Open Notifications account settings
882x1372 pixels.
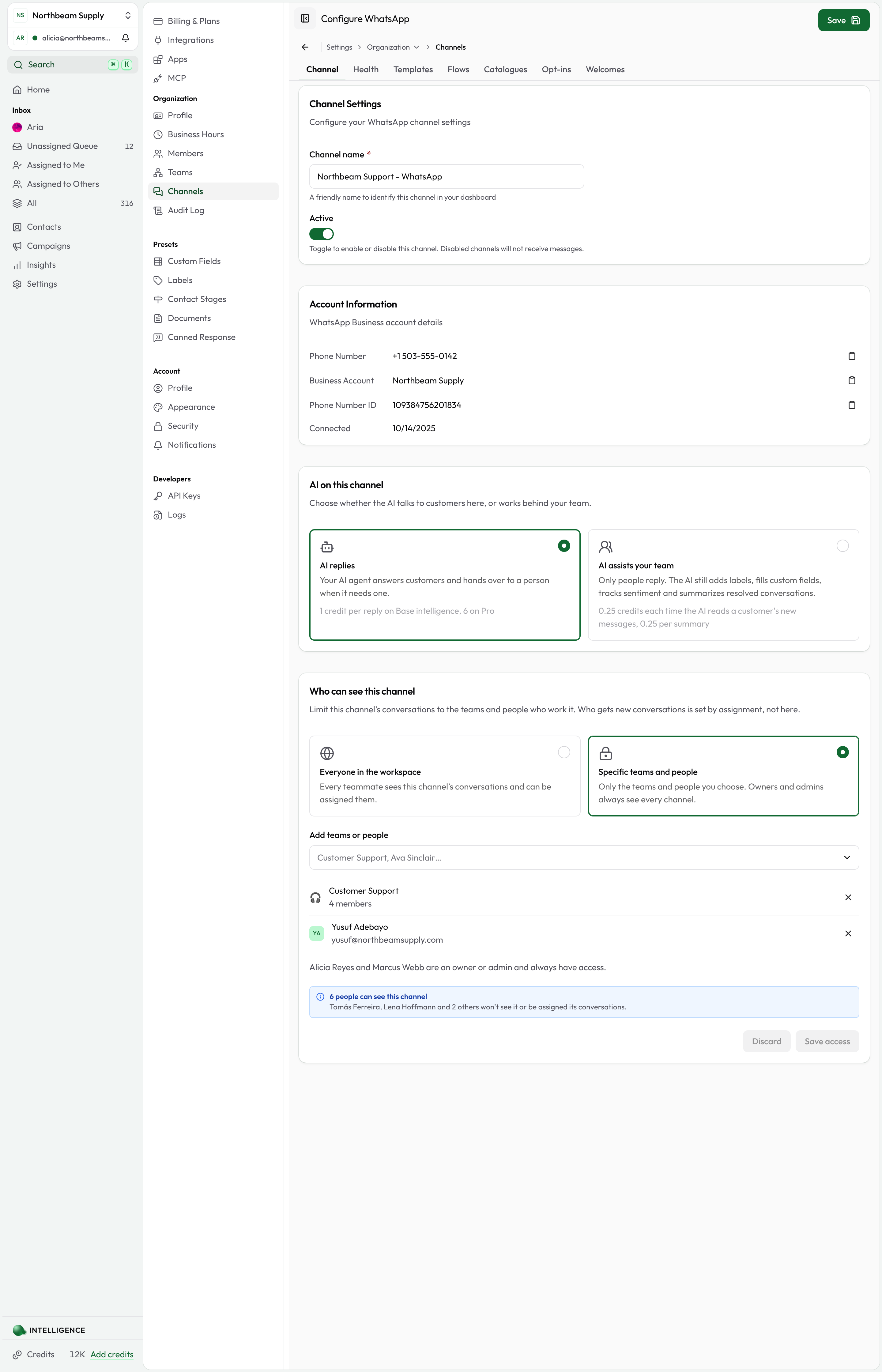(213, 445)
